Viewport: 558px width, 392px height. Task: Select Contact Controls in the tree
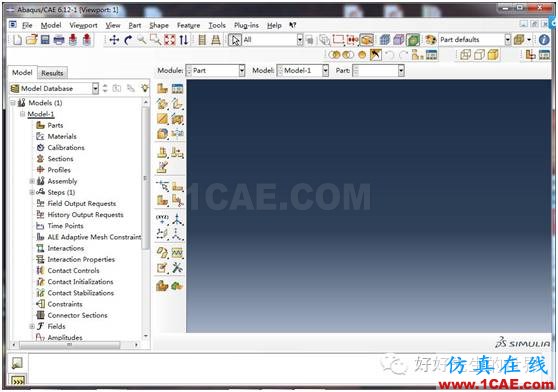(x=73, y=271)
